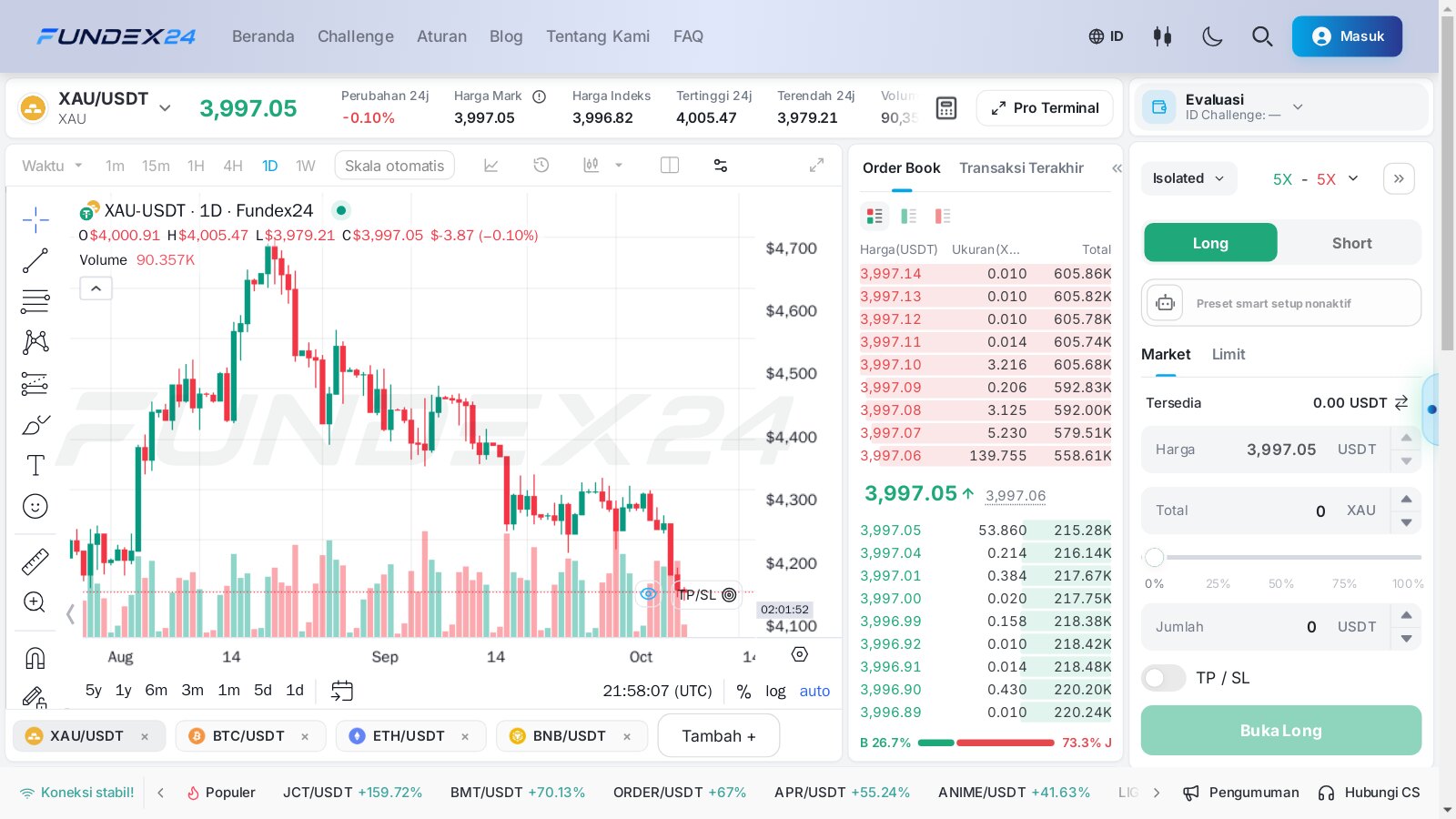Go to Aturan page
1456x819 pixels.
coord(441,36)
